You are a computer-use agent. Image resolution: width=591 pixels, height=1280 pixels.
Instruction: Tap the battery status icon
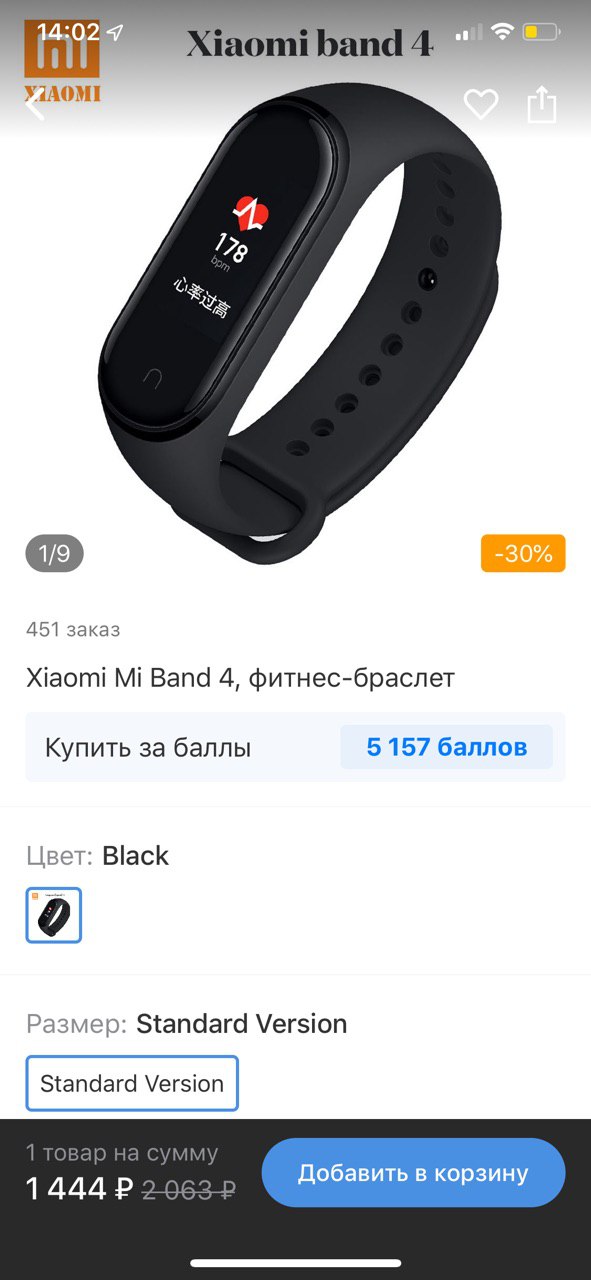pyautogui.click(x=542, y=32)
